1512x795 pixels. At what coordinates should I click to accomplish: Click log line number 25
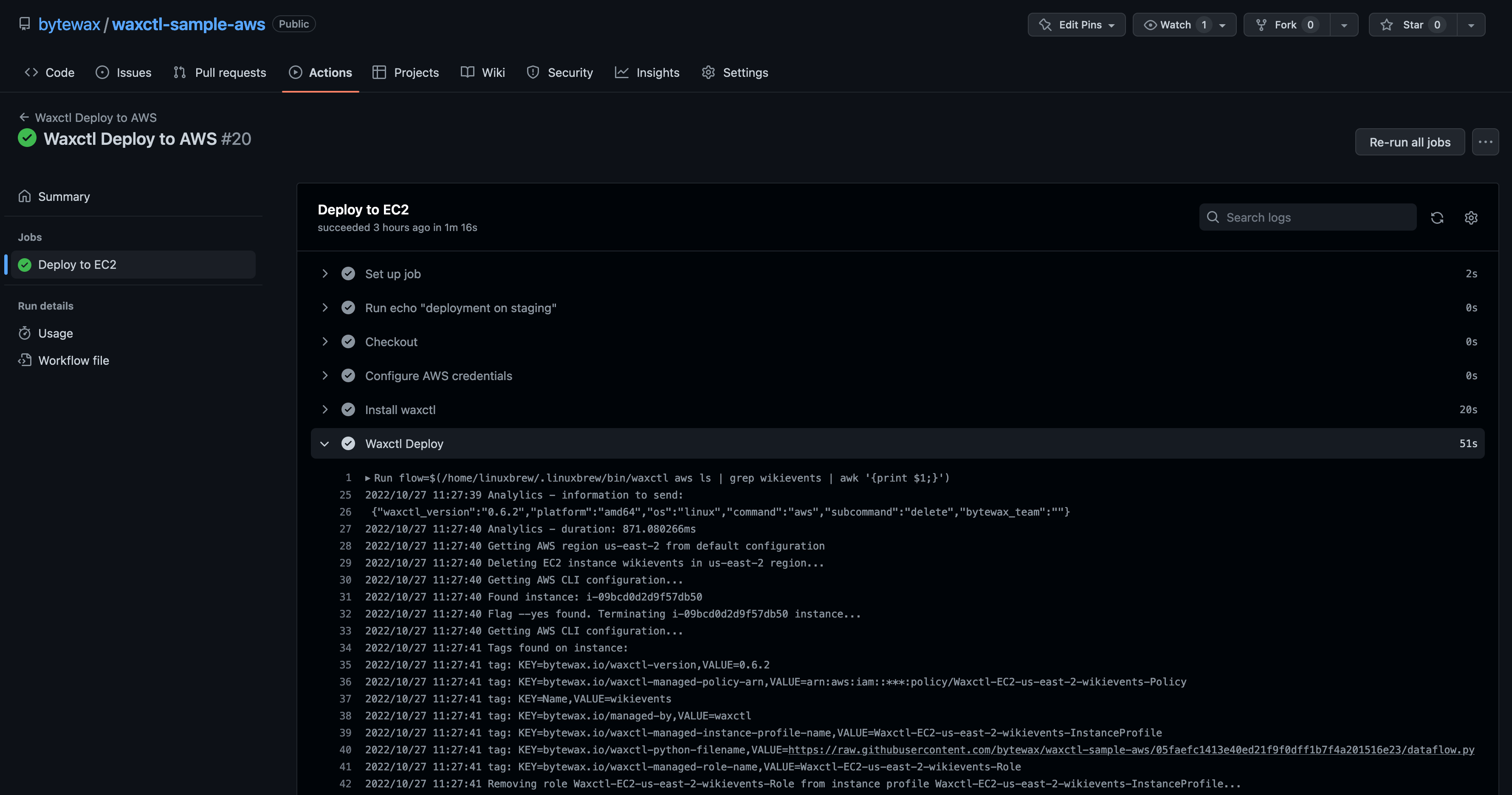(345, 495)
